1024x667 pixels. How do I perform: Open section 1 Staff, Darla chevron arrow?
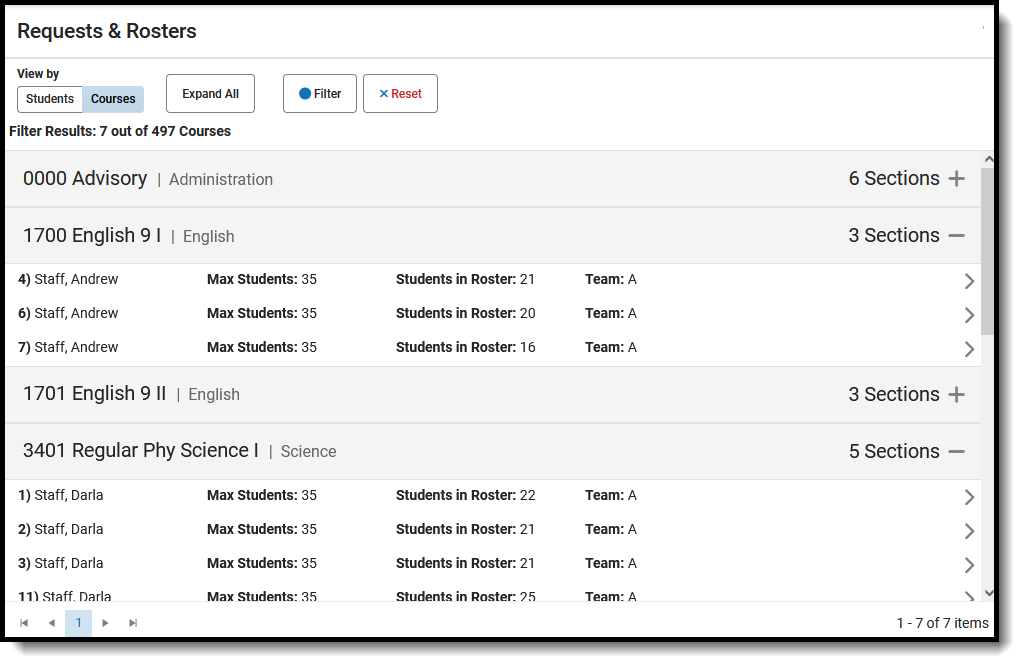pyautogui.click(x=968, y=497)
